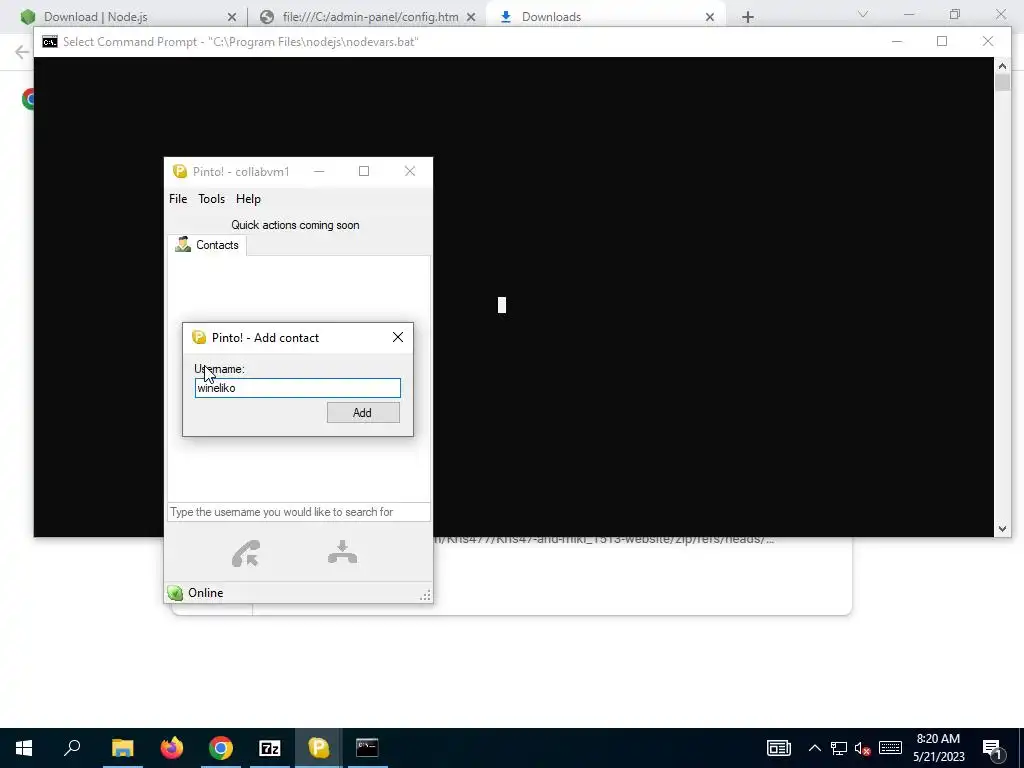This screenshot has height=768, width=1024.
Task: Click the Command Prompt taskbar icon
Action: click(x=367, y=748)
